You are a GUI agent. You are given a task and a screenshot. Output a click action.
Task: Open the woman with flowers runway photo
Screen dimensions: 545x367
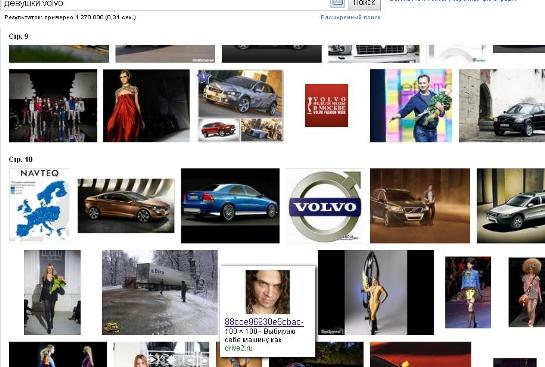(x=52, y=292)
